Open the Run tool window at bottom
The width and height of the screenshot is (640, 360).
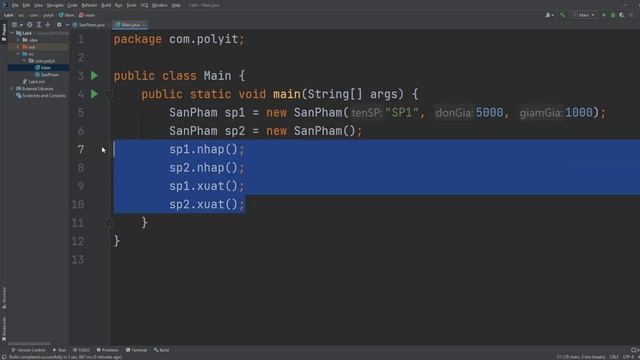click(59, 350)
